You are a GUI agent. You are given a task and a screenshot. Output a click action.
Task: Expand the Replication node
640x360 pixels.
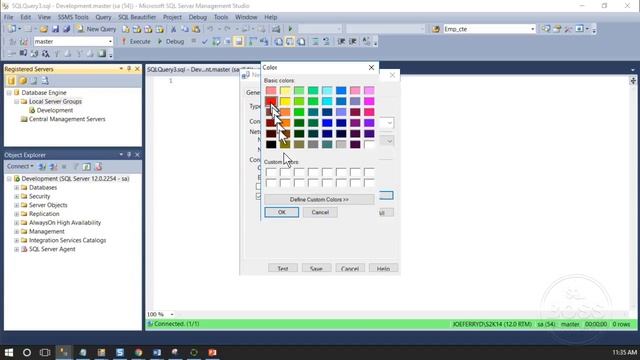(17, 214)
